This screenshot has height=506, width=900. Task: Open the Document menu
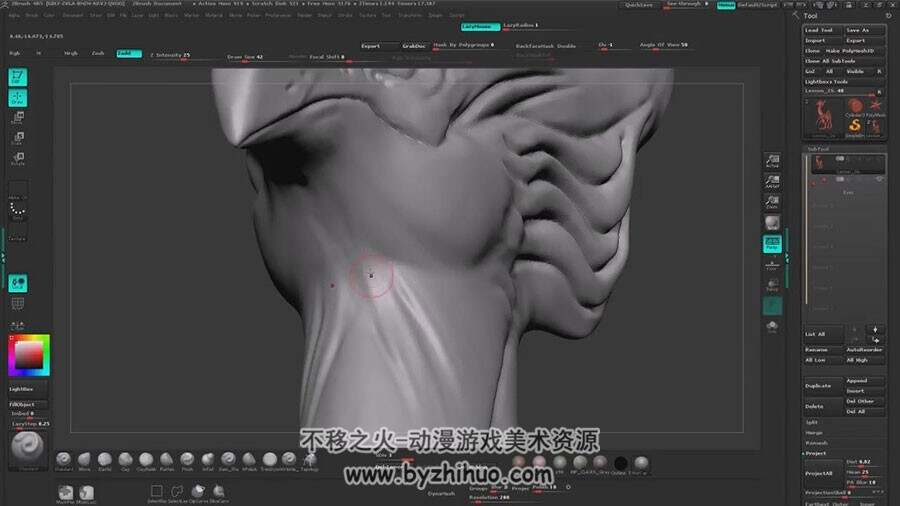pos(73,15)
